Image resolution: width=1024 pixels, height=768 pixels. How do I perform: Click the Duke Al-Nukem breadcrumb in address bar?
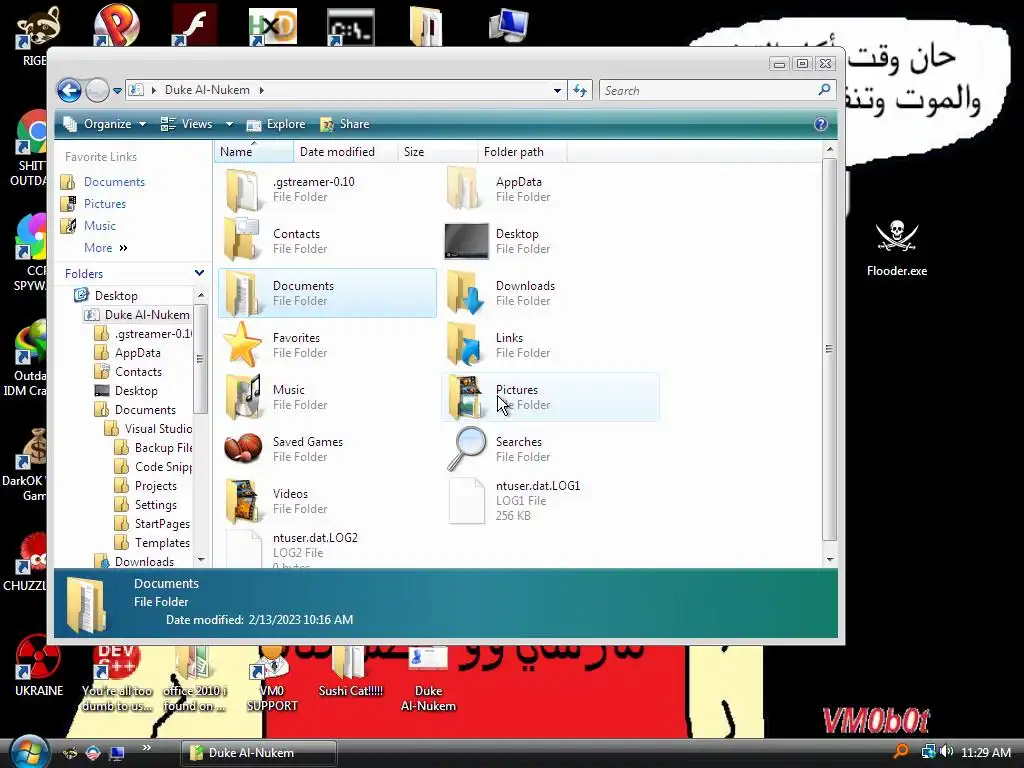[x=207, y=90]
